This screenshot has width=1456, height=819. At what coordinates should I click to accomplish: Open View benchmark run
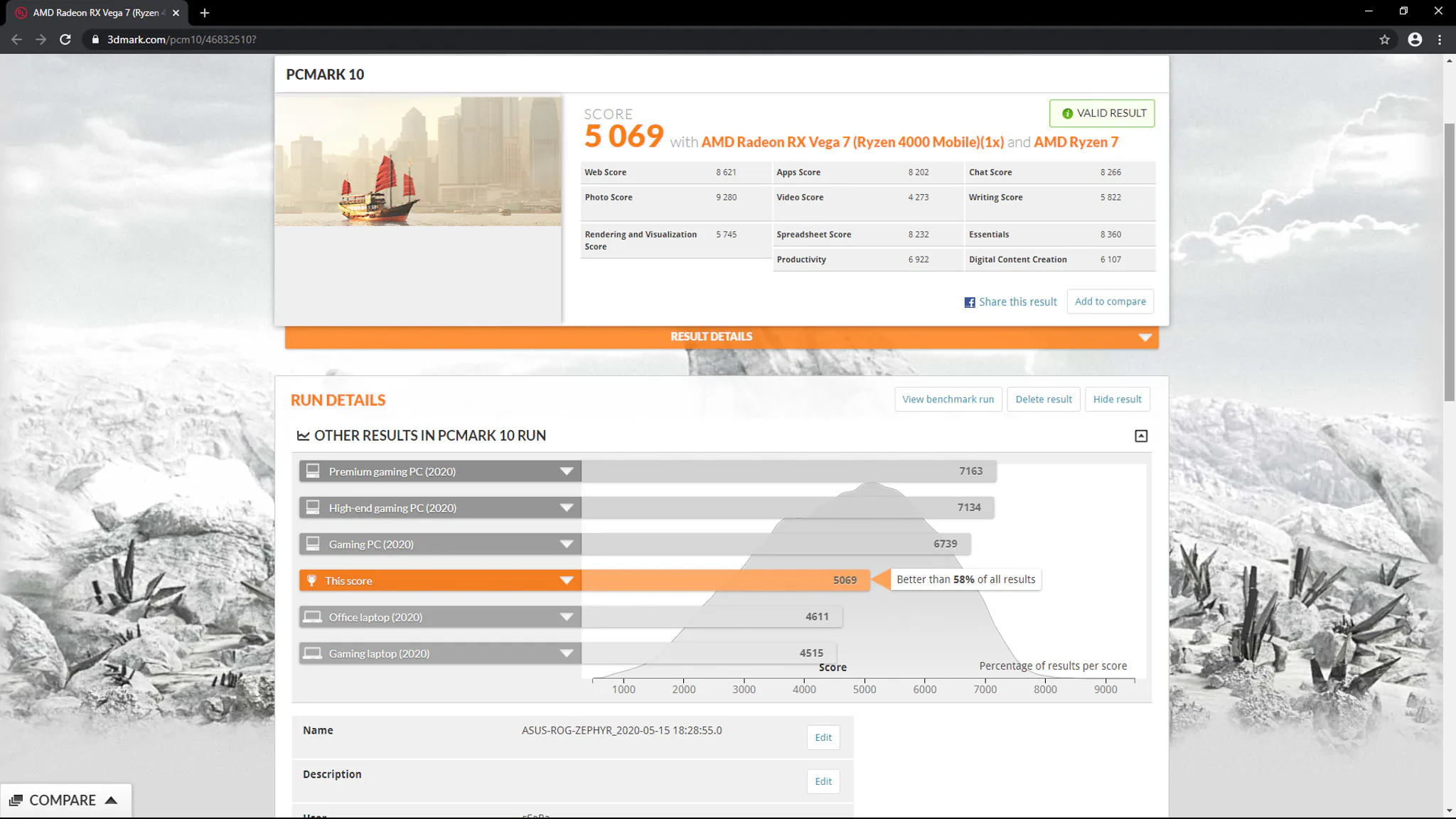tap(948, 400)
